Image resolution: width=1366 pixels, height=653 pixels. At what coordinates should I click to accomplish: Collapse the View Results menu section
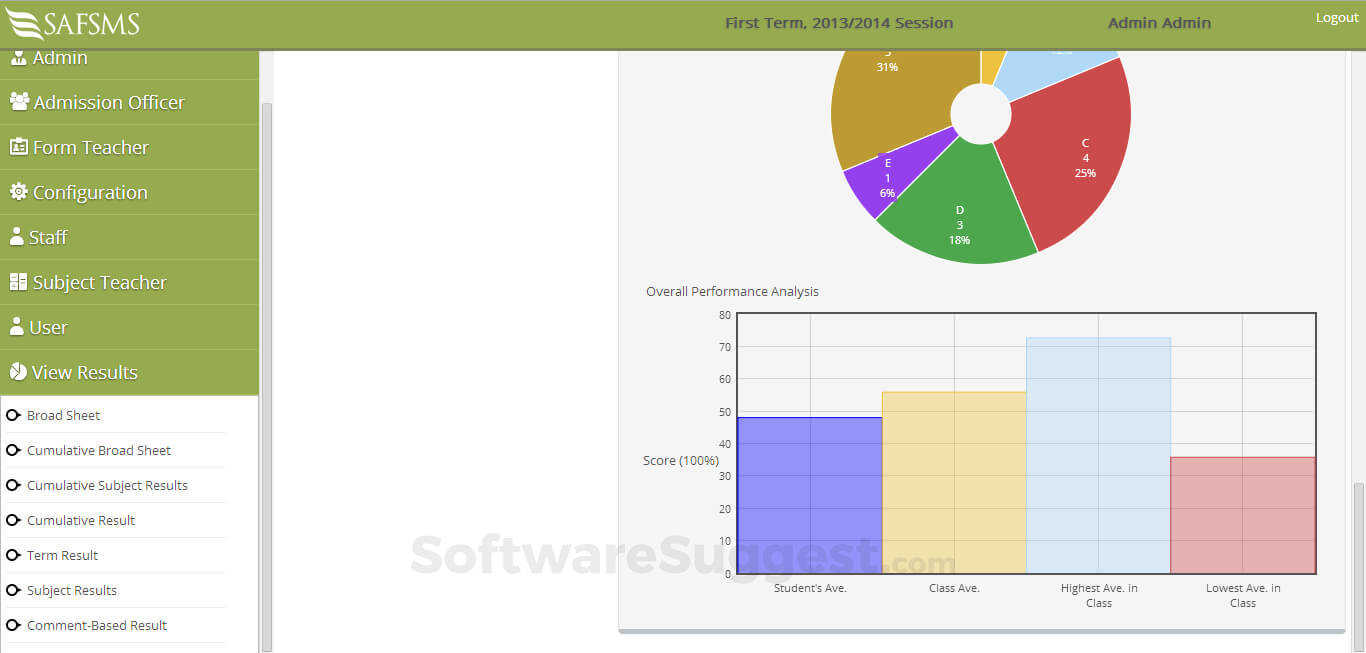click(x=129, y=372)
